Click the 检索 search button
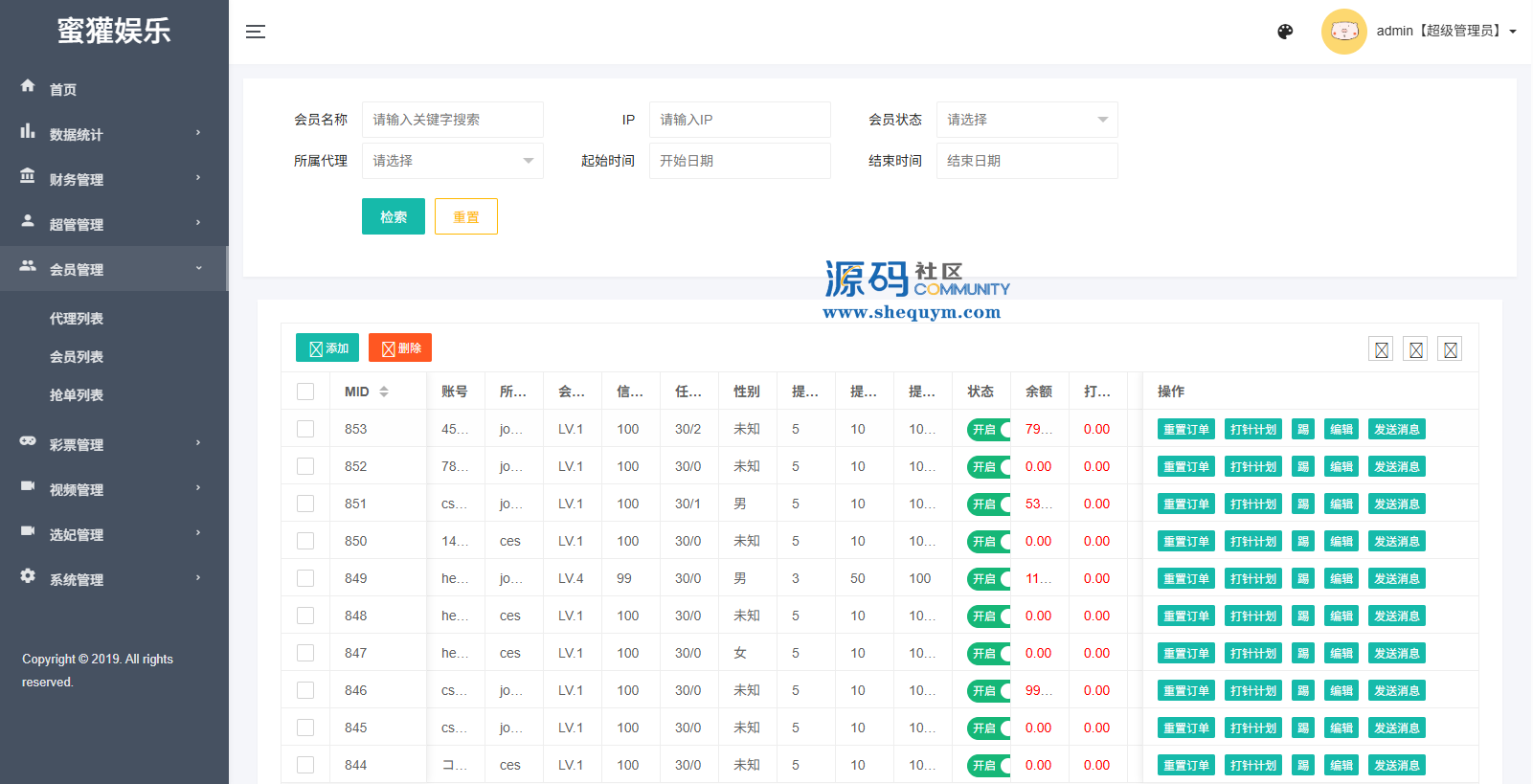 pos(393,217)
